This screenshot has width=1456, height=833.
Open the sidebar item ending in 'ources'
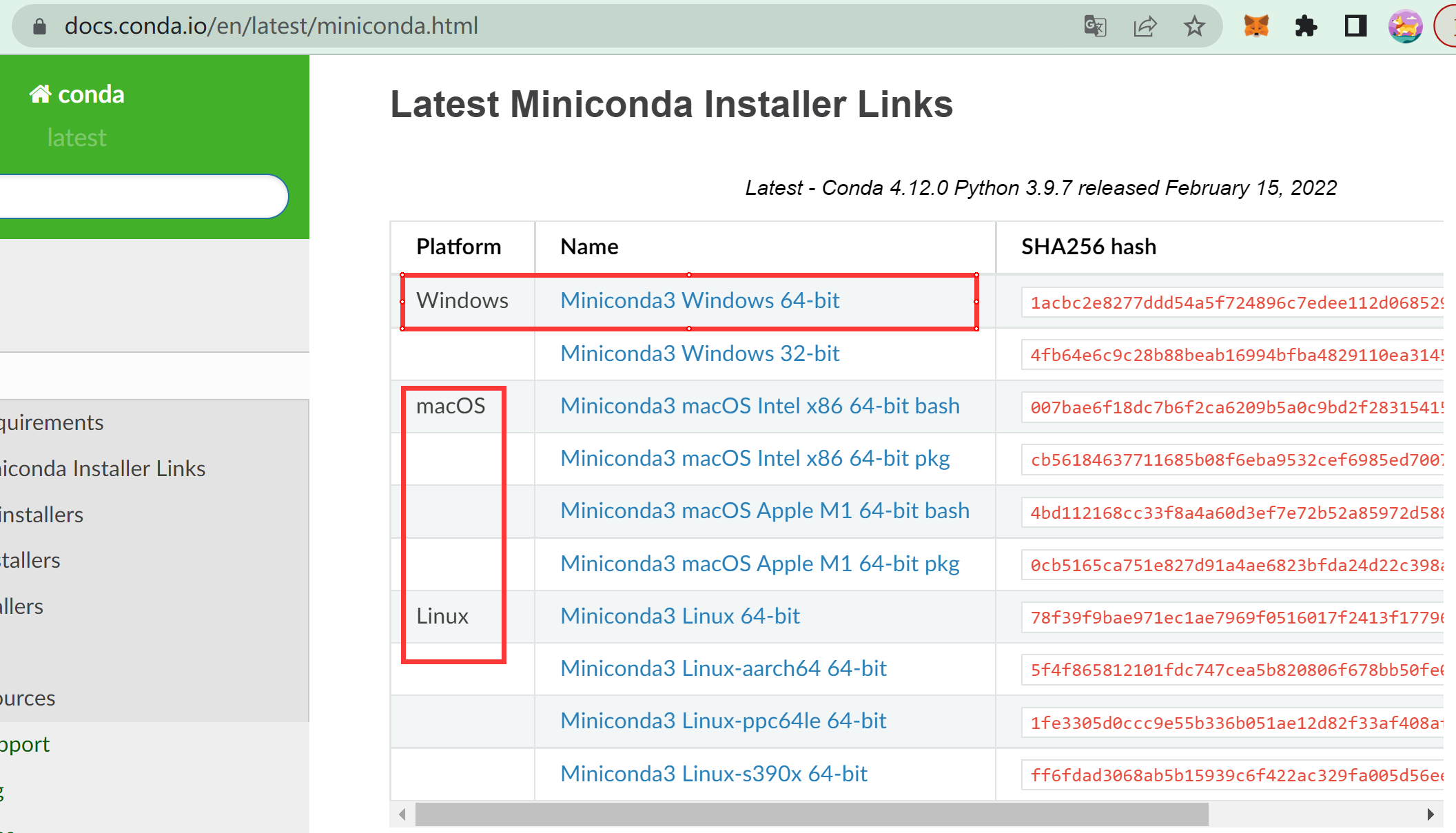pos(28,698)
